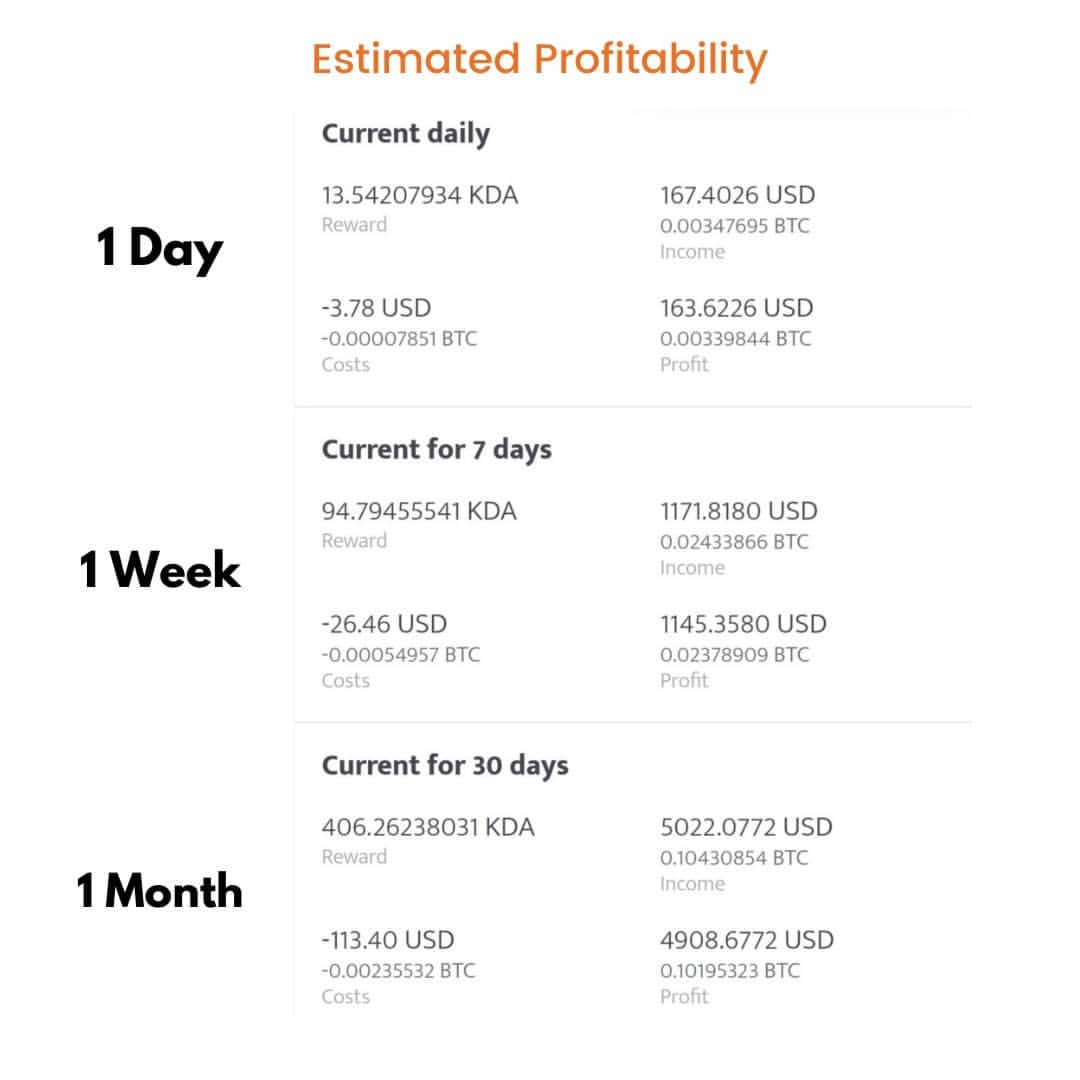Click the 1145.3580 USD weekly profit
Image resolution: width=1080 pixels, height=1080 pixels.
tap(743, 624)
